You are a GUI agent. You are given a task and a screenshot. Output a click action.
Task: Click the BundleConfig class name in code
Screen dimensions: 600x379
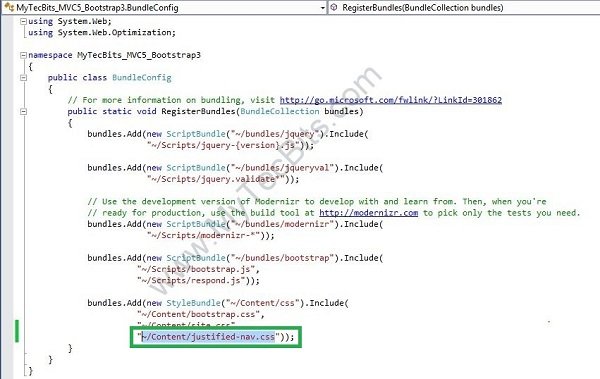click(x=142, y=78)
